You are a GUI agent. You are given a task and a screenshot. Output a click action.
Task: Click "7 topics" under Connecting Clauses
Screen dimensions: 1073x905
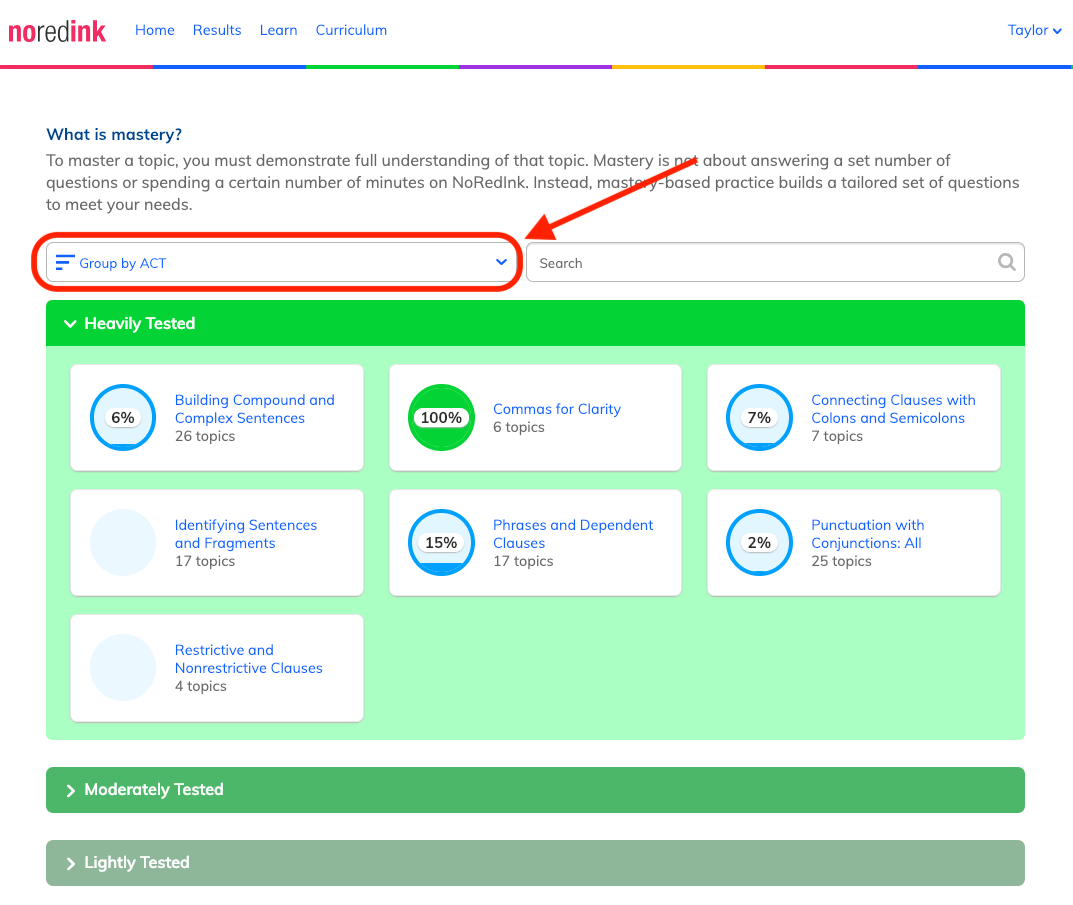pyautogui.click(x=837, y=436)
